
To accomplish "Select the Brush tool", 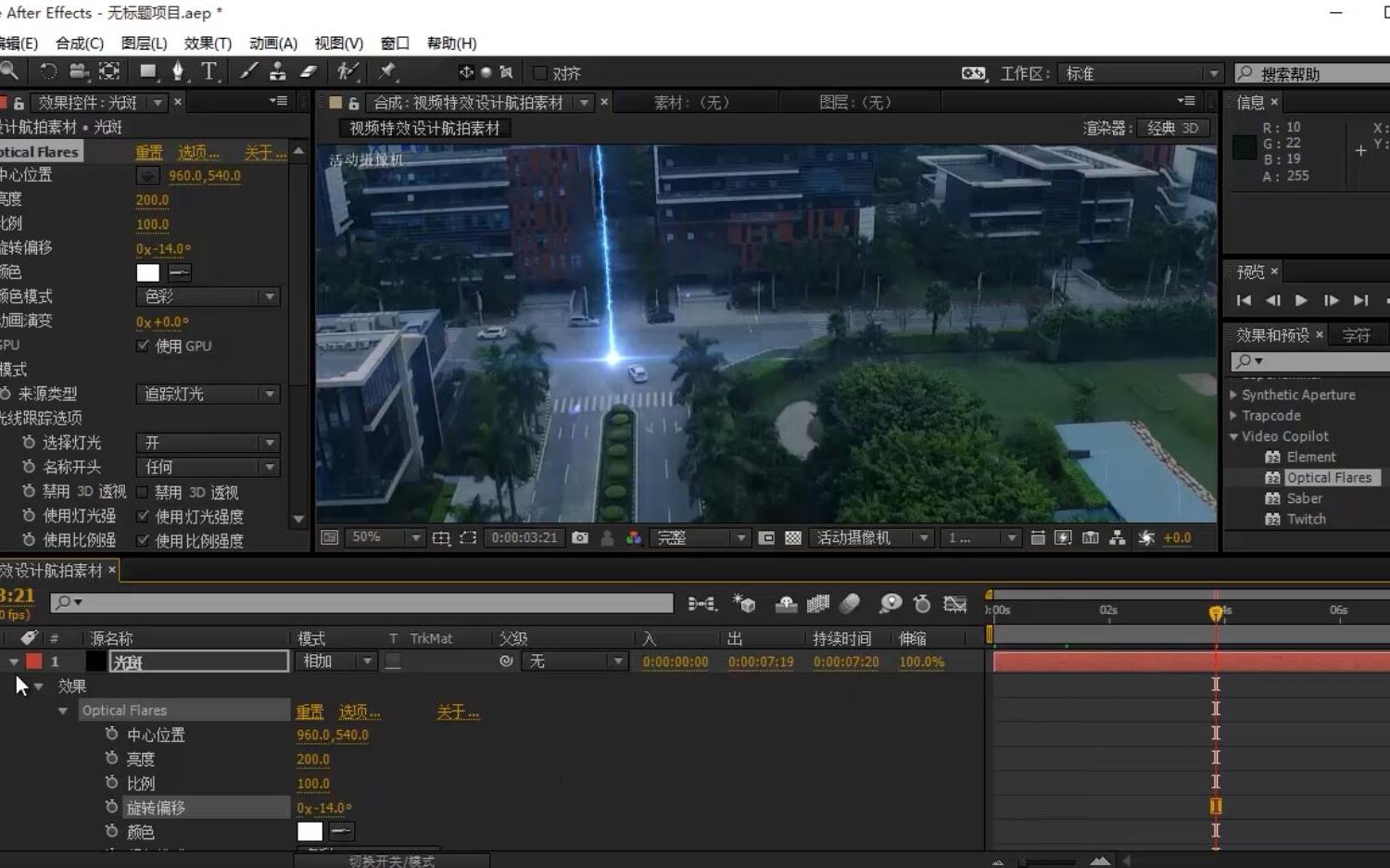I will click(248, 72).
